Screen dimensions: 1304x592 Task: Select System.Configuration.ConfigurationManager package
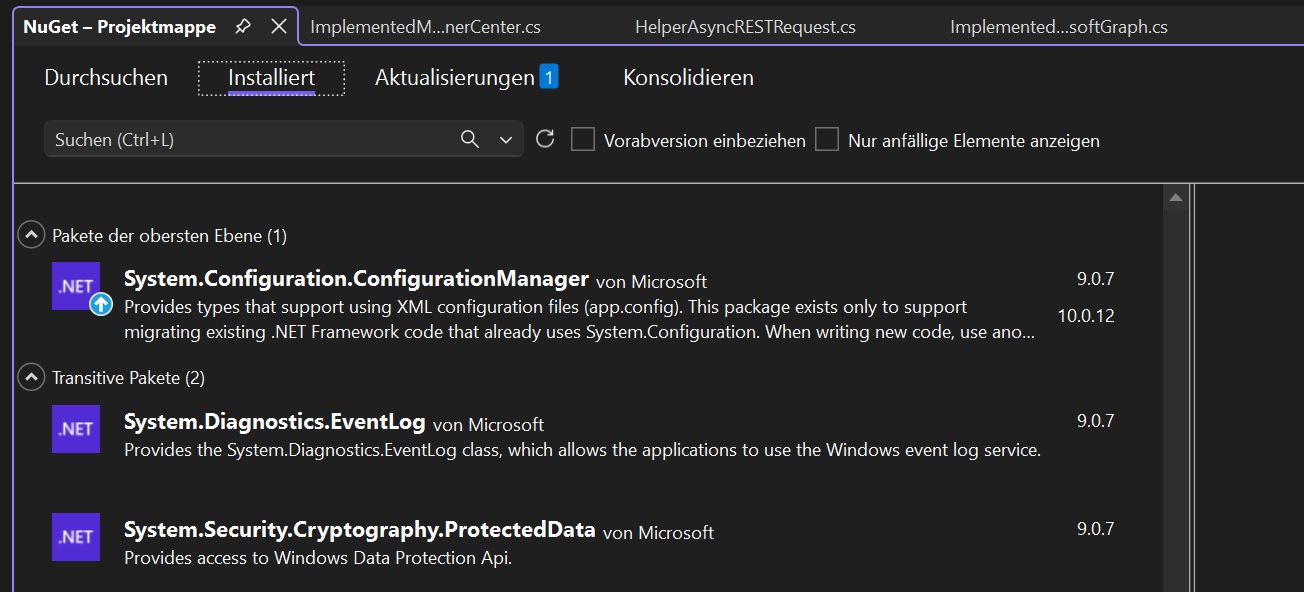click(x=356, y=279)
